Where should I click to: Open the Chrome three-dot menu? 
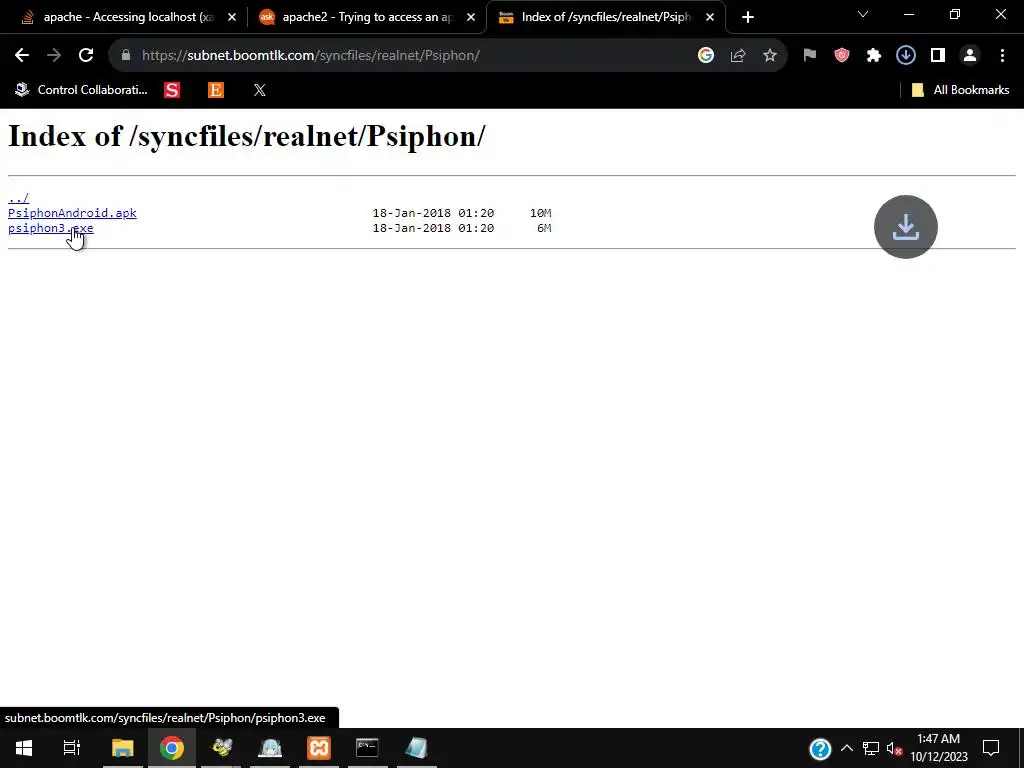(x=1002, y=56)
